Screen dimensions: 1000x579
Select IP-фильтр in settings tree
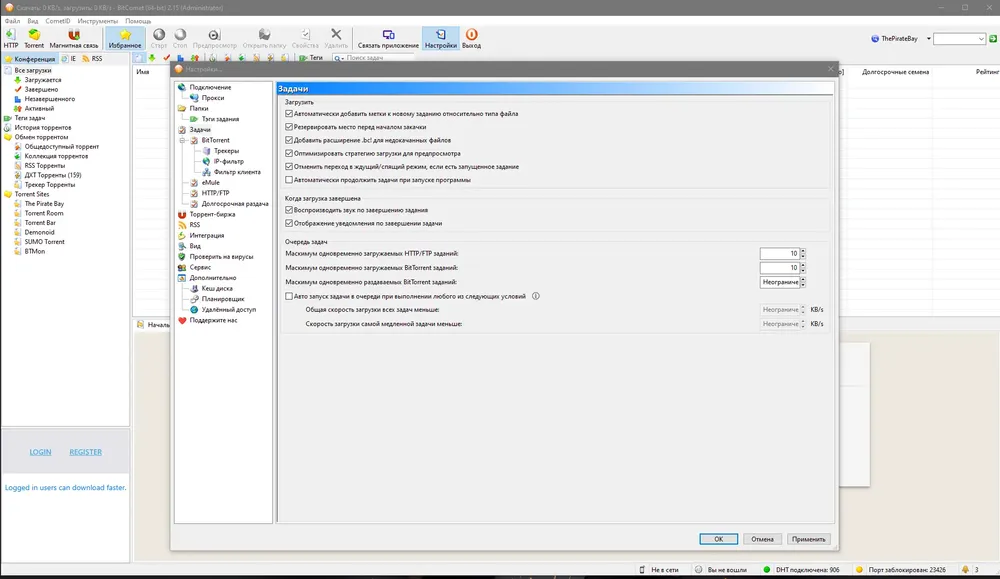click(x=228, y=161)
